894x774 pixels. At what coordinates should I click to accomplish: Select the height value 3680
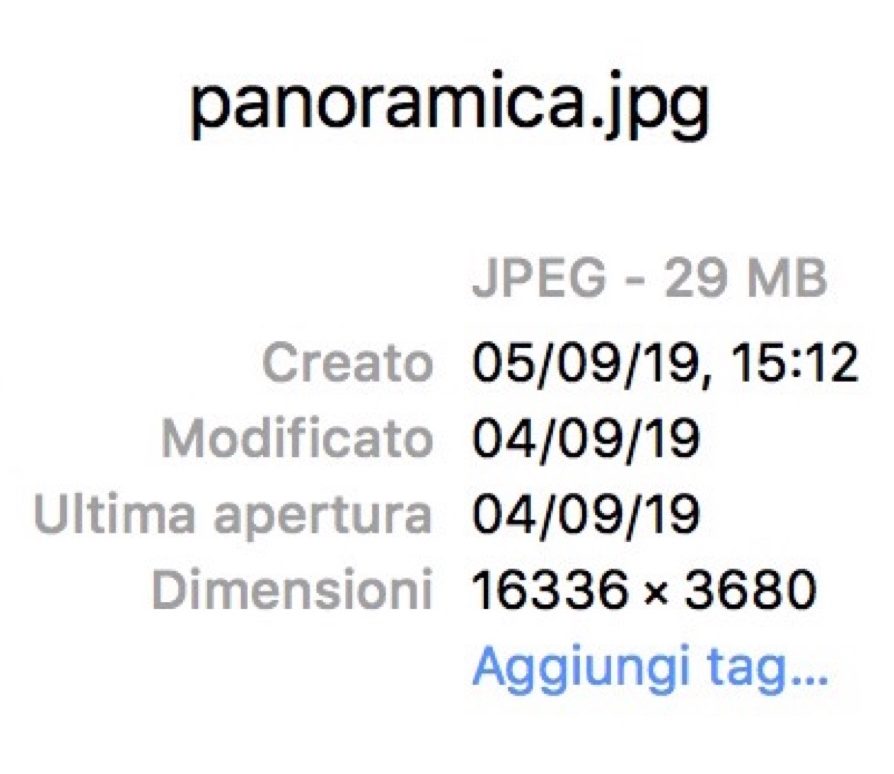point(748,592)
